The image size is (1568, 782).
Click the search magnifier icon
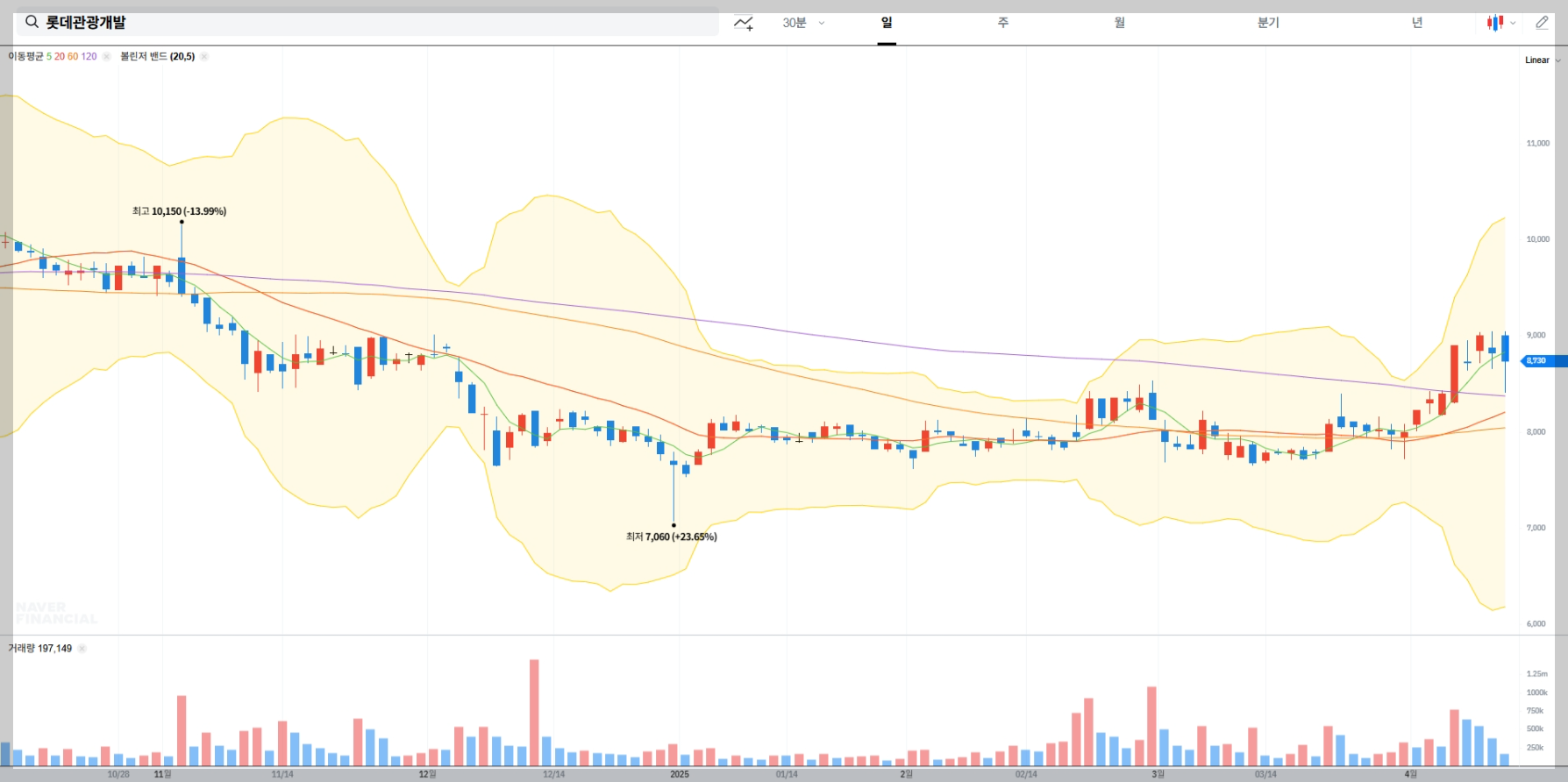pyautogui.click(x=32, y=22)
